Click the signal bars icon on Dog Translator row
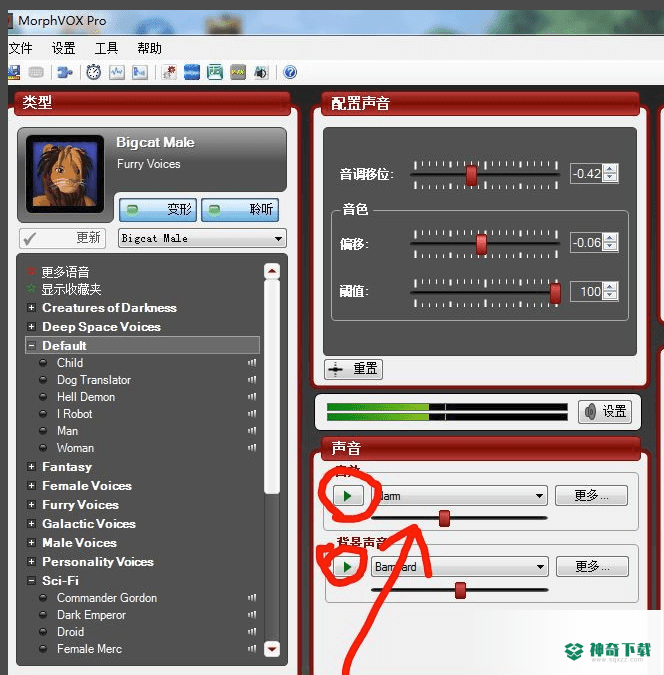Screen dimensions: 664x675 (x=252, y=380)
